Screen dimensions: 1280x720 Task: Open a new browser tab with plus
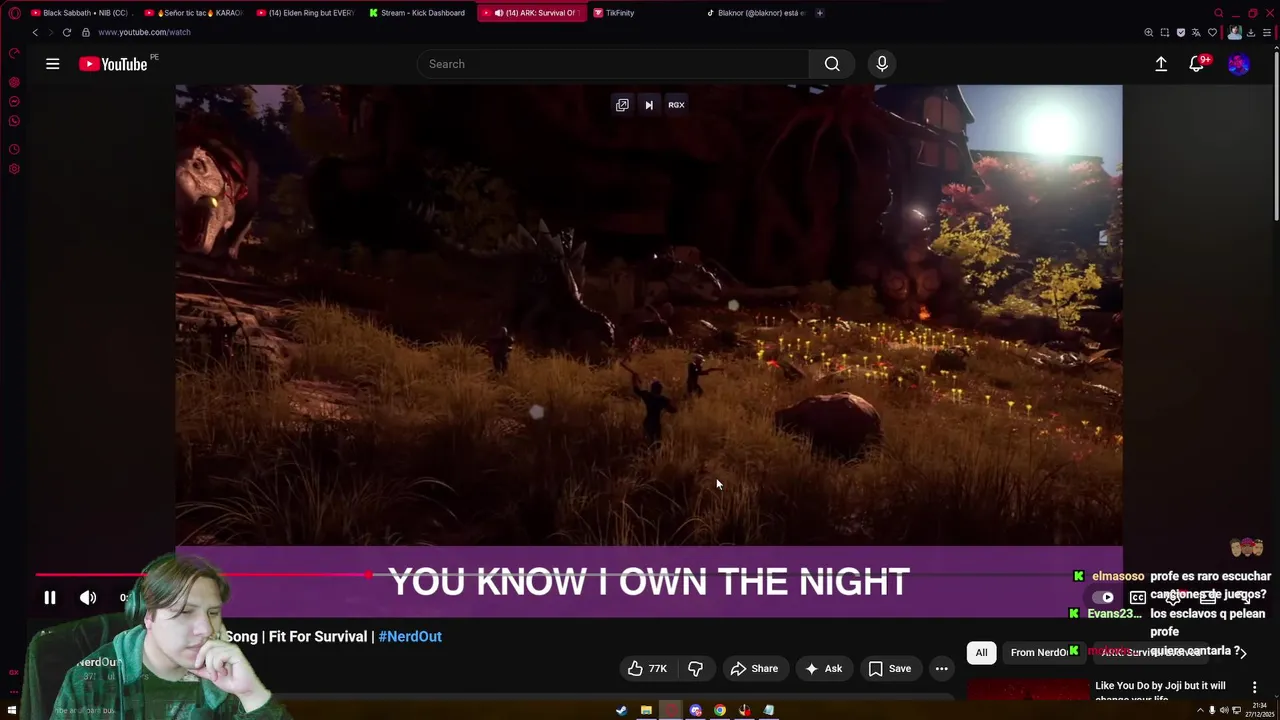(819, 13)
